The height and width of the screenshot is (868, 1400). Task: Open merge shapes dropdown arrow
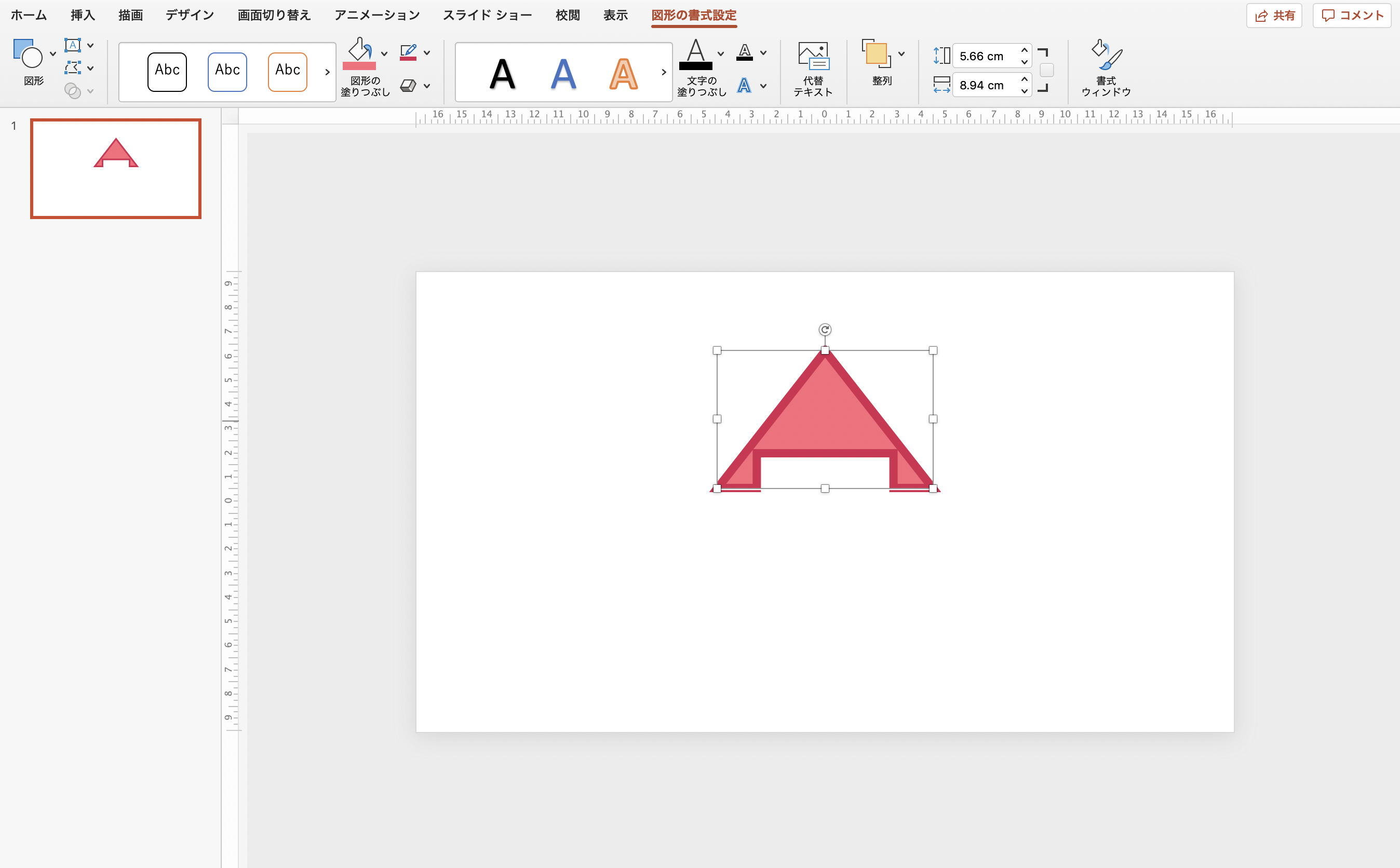(x=91, y=91)
